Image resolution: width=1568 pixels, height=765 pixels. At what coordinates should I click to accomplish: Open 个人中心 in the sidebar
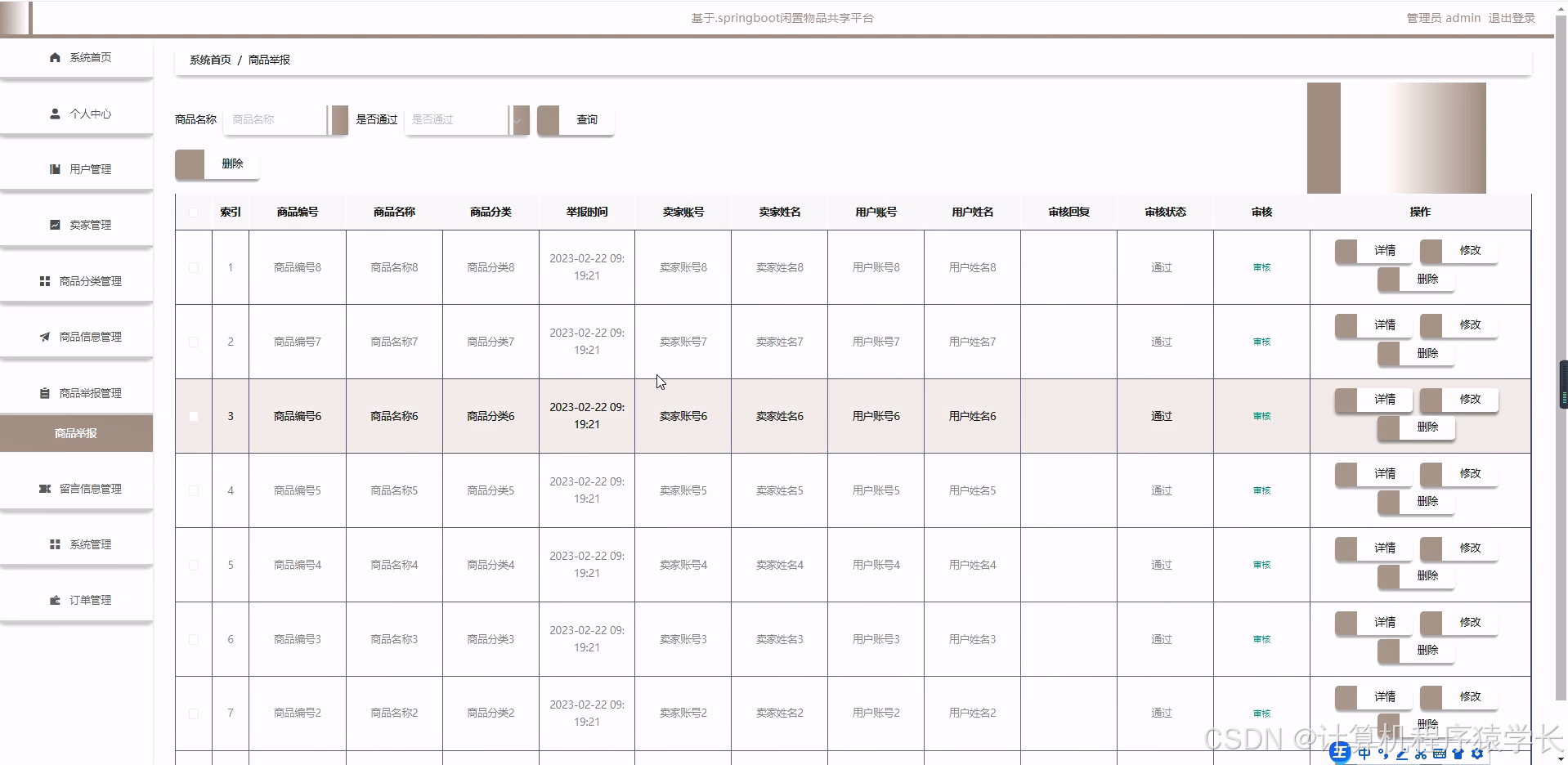[x=77, y=114]
